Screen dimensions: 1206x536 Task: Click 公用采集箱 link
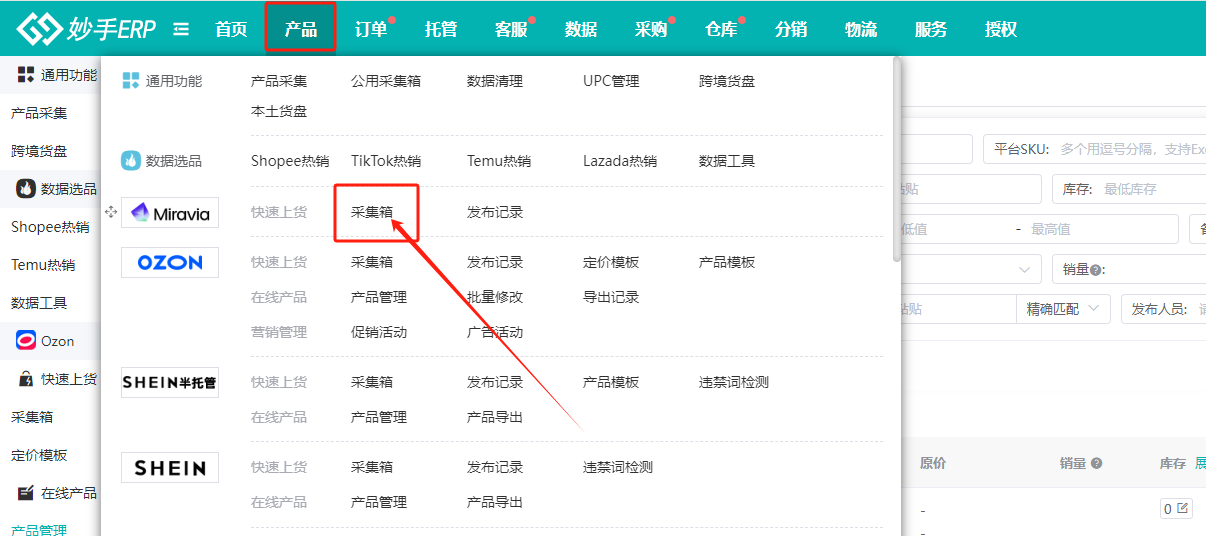point(386,81)
